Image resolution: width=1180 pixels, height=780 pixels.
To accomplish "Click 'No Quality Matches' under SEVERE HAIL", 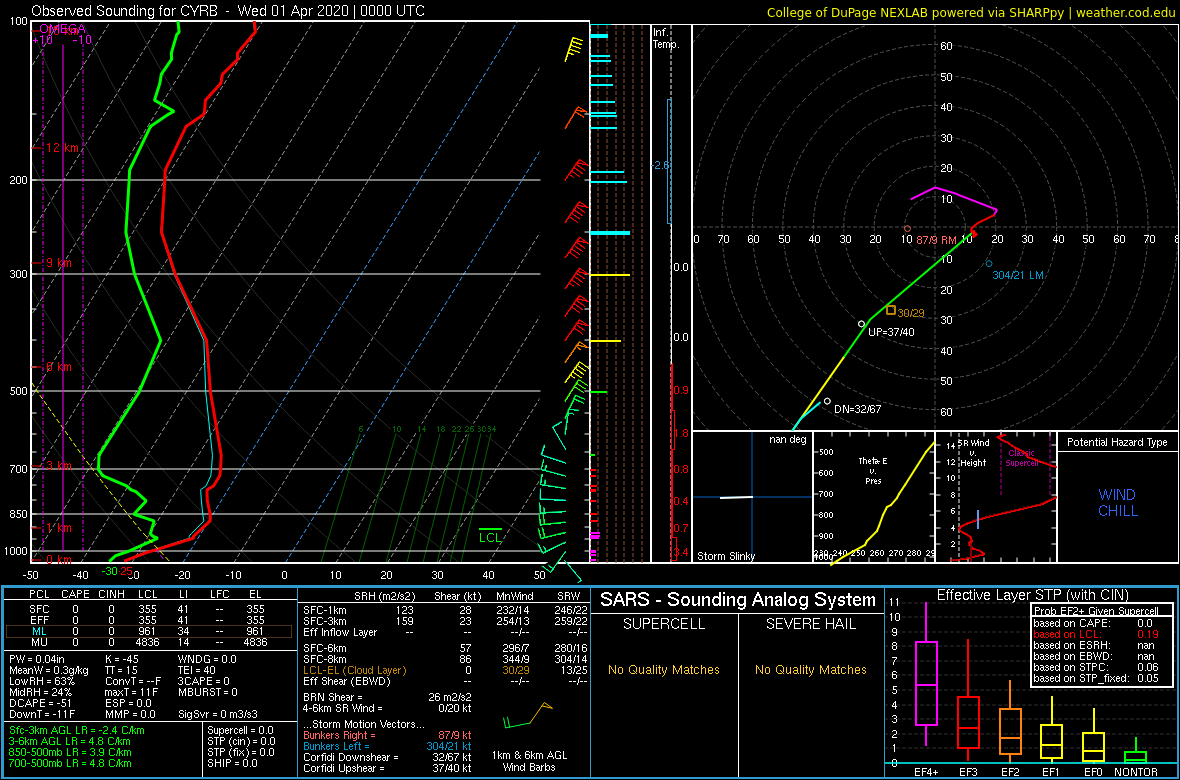I will click(810, 670).
